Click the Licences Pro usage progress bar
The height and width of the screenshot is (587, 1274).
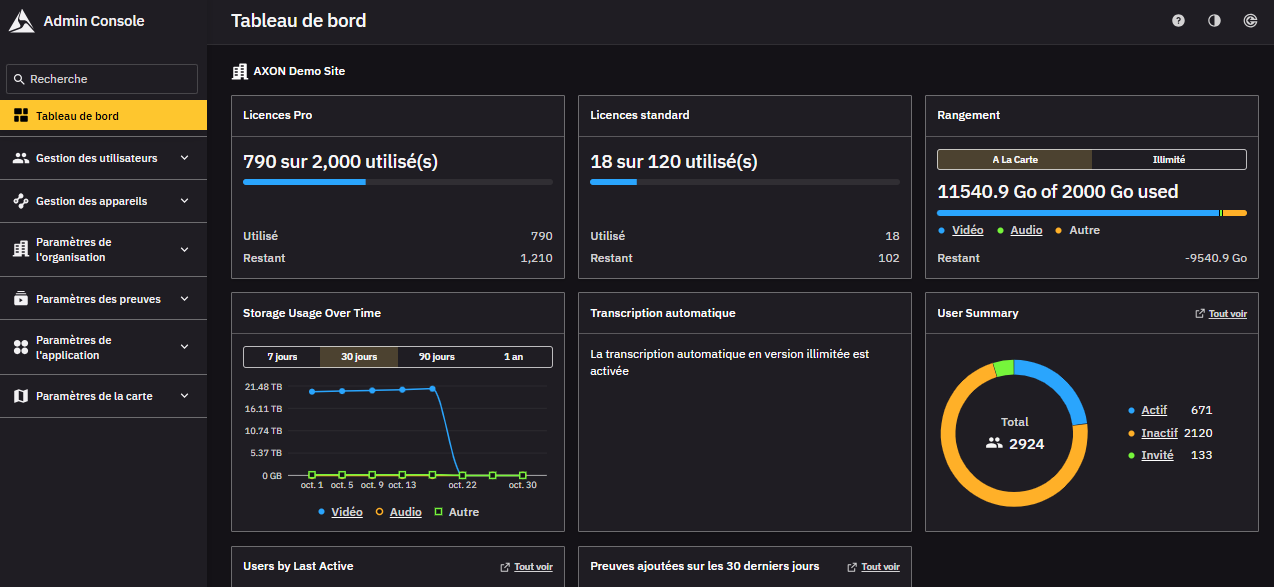coord(397,182)
